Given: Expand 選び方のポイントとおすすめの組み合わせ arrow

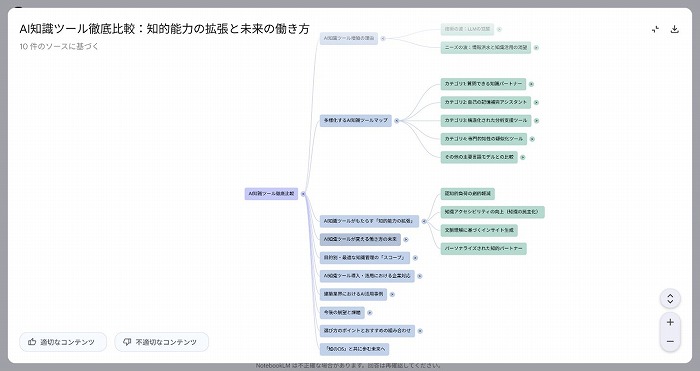Looking at the screenshot, I should click(x=420, y=331).
